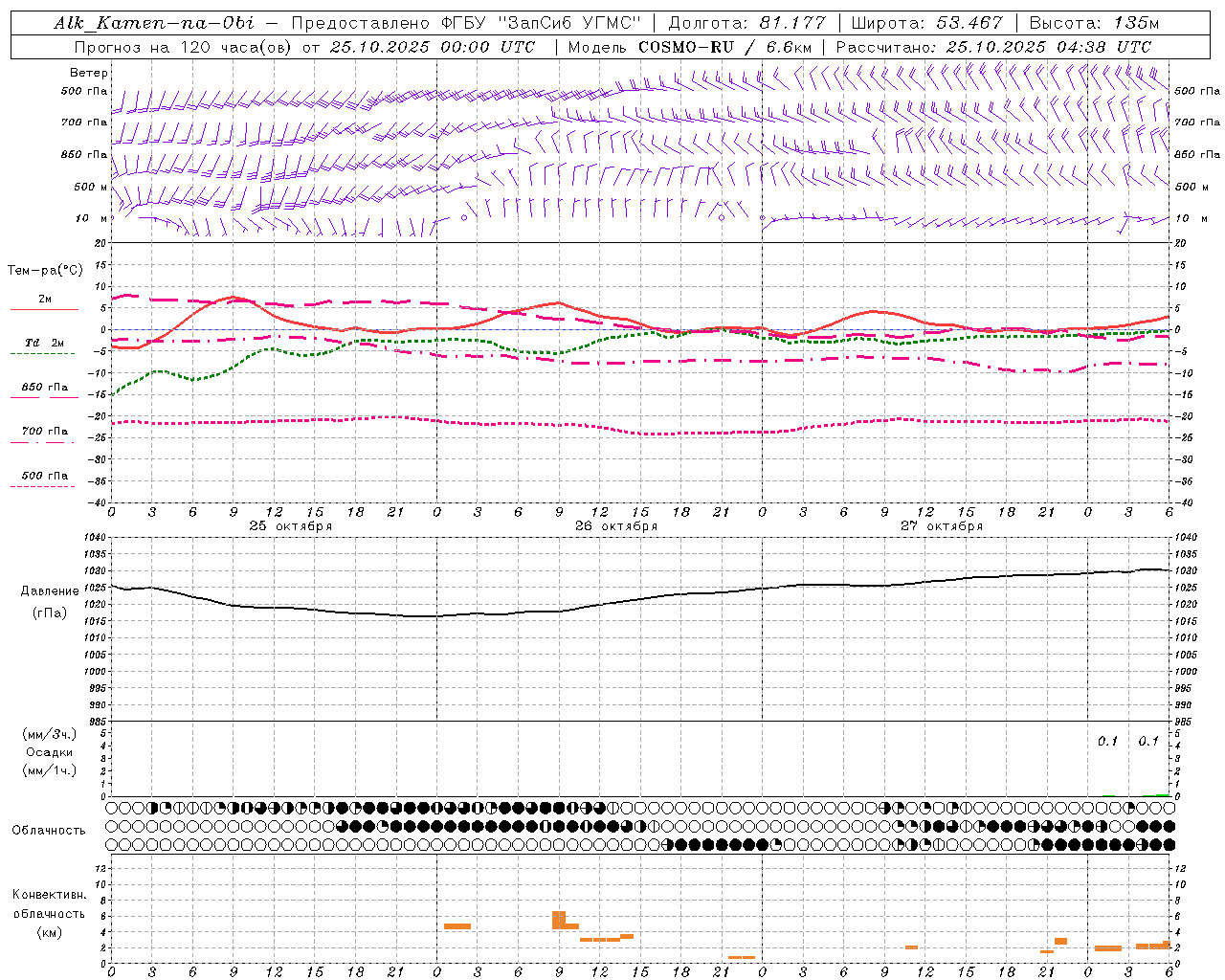Click the Давление label
The image size is (1225, 980).
pyautogui.click(x=50, y=591)
